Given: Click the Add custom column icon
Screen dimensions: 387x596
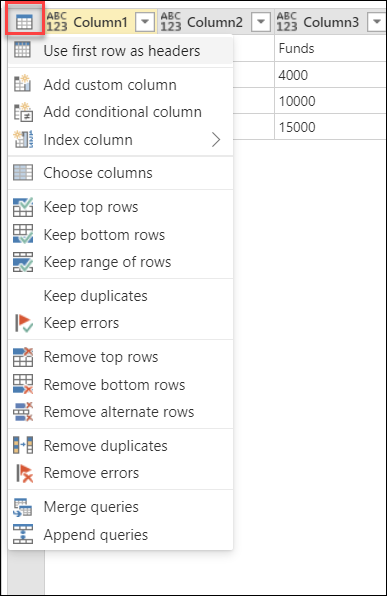Looking at the screenshot, I should (23, 84).
